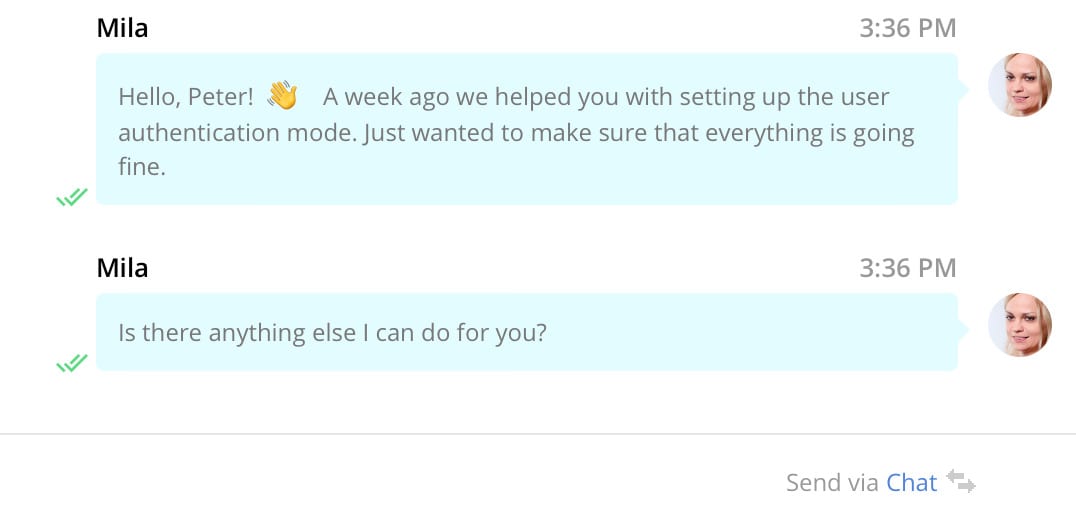
Task: Click the waving hand emoji
Action: [x=283, y=97]
